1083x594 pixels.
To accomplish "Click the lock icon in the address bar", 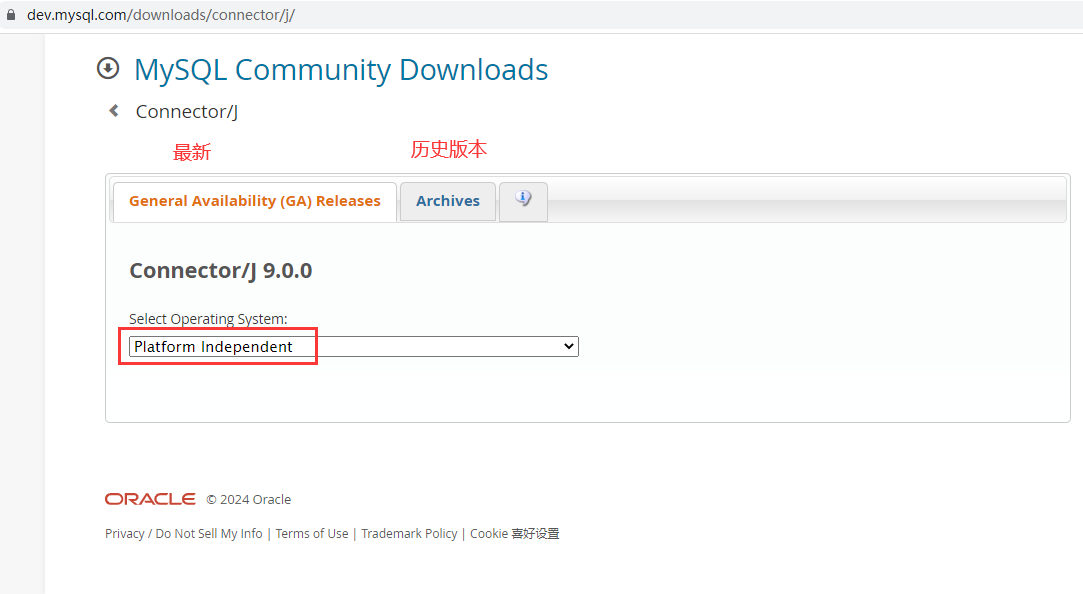I will pos(11,15).
